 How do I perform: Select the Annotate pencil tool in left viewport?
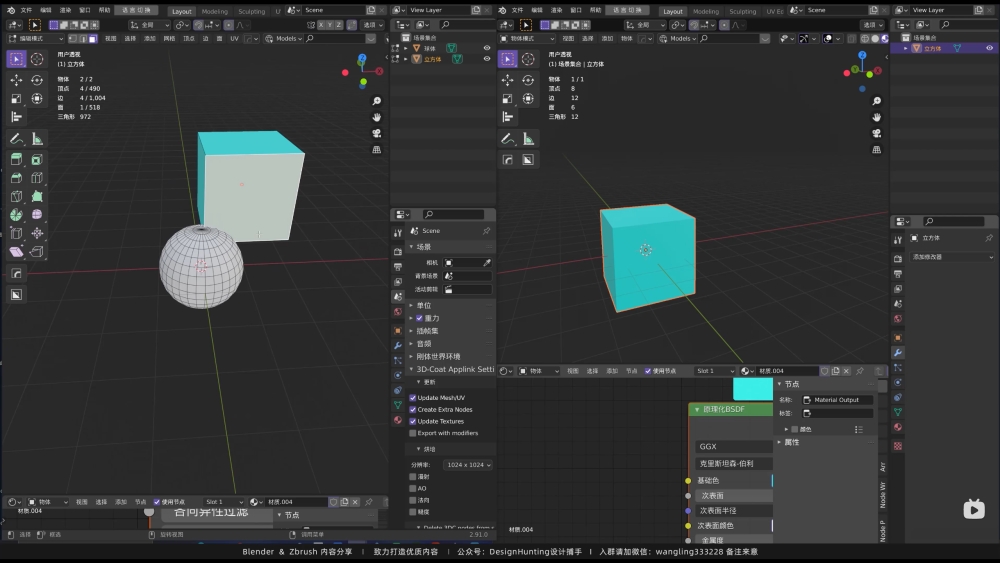tap(17, 139)
